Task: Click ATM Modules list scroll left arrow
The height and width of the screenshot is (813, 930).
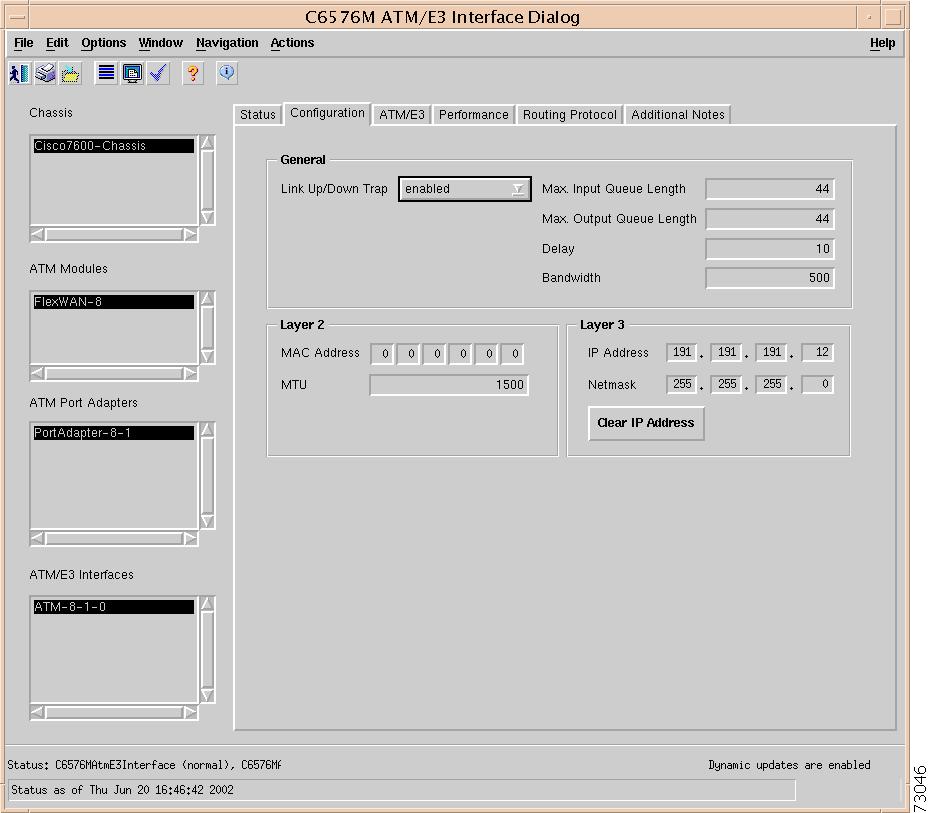Action: (x=37, y=374)
